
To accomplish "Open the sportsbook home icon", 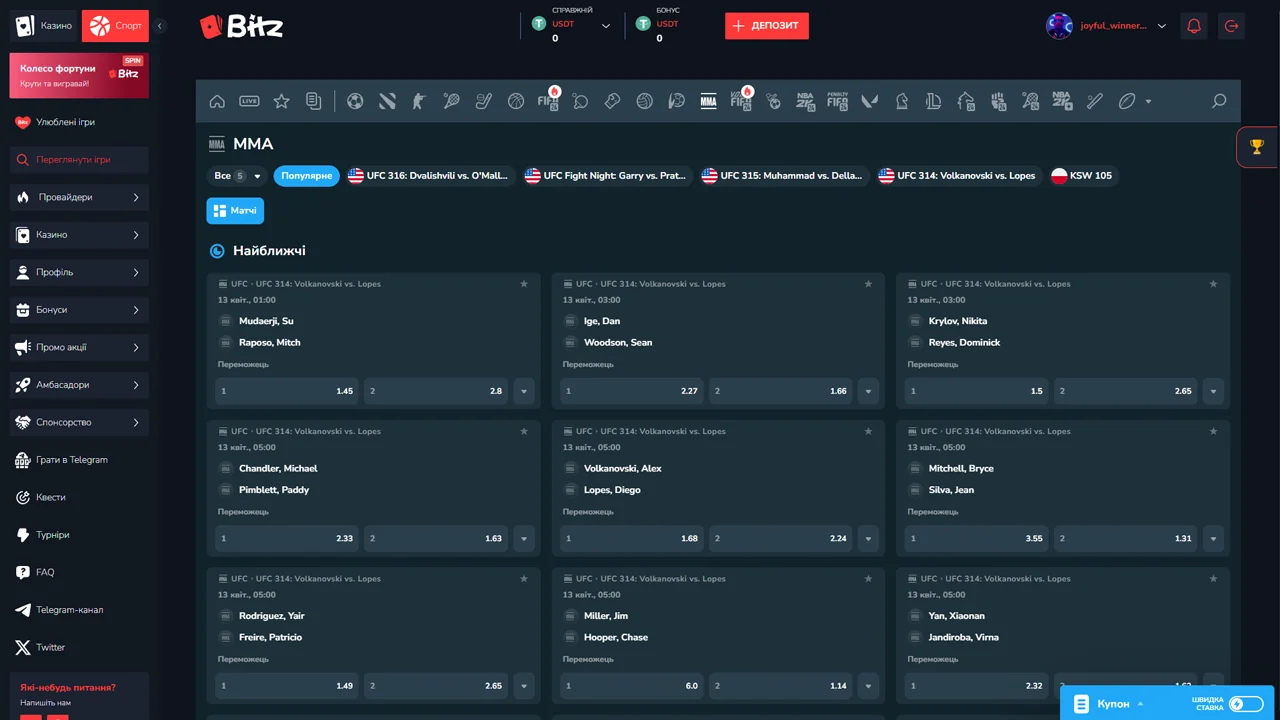I will (x=217, y=101).
